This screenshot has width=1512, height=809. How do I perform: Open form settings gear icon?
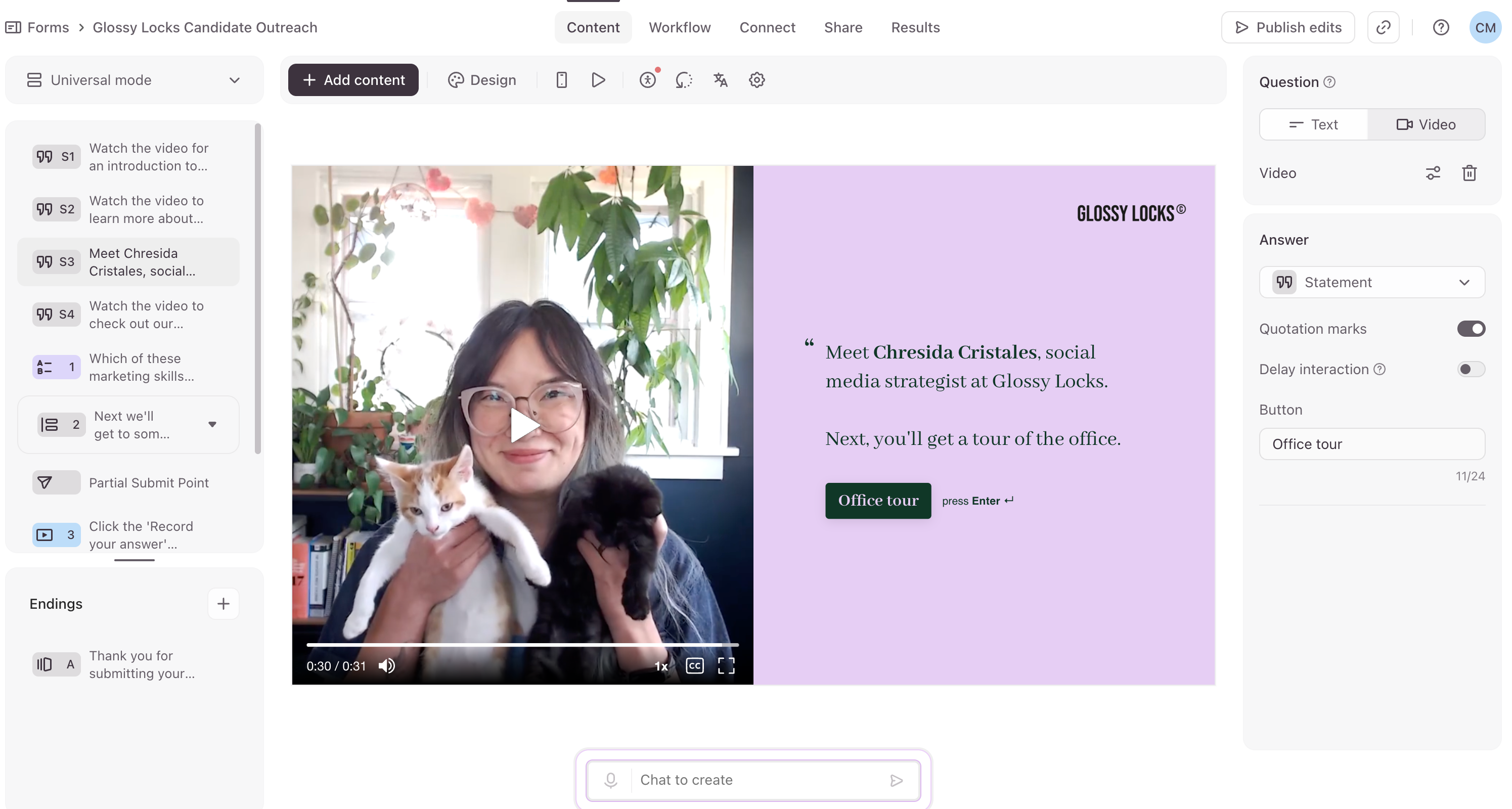tap(757, 80)
